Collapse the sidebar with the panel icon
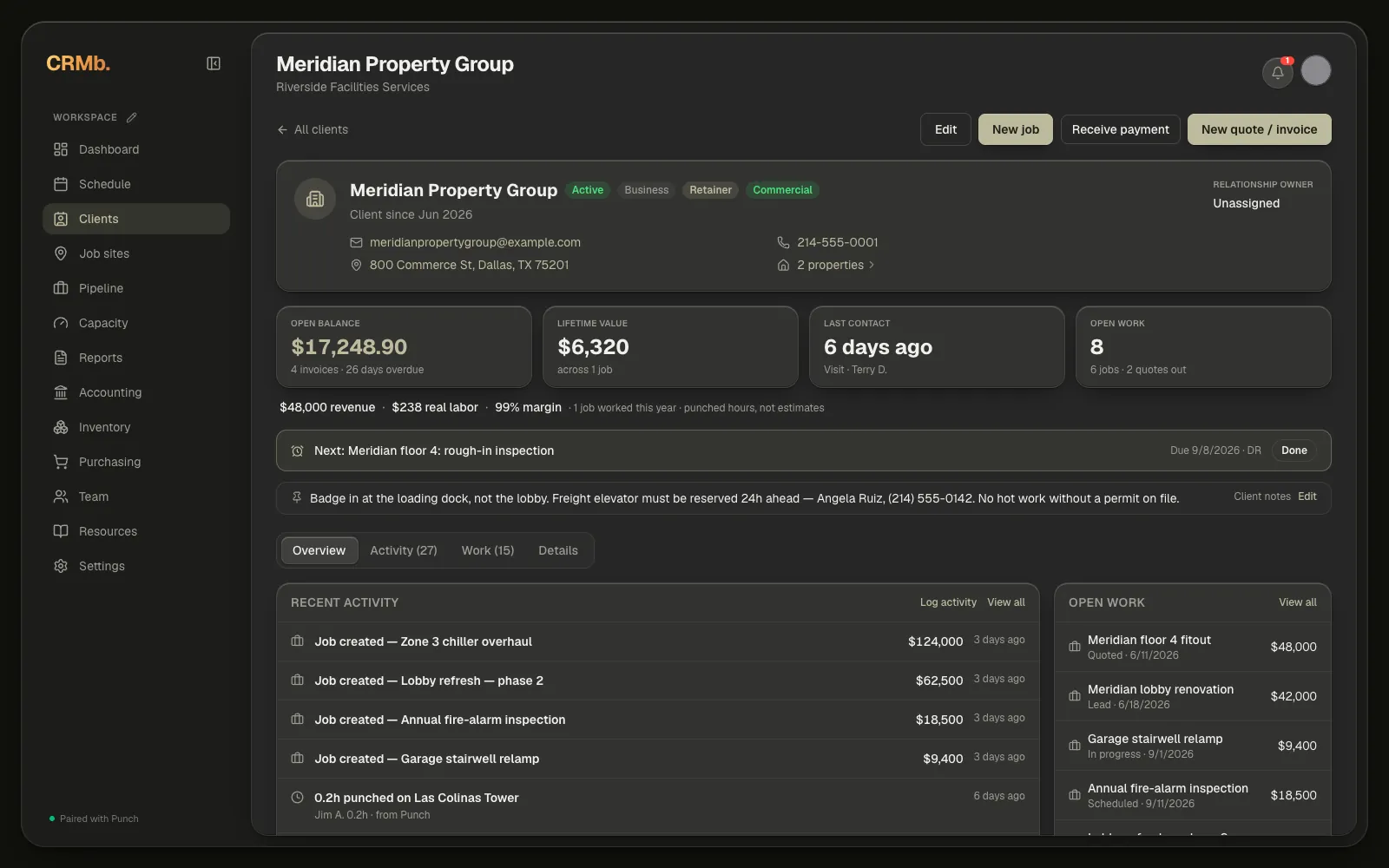Screen dimensions: 1389x868 [x=214, y=63]
